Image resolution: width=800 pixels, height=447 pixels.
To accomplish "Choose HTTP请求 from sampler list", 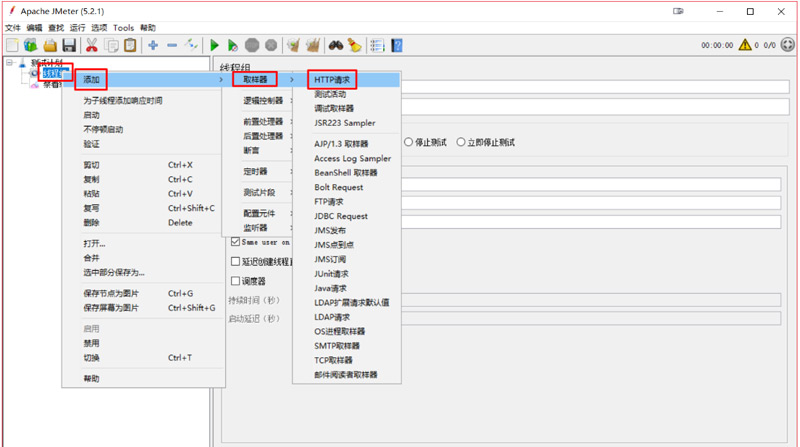I will (x=332, y=80).
